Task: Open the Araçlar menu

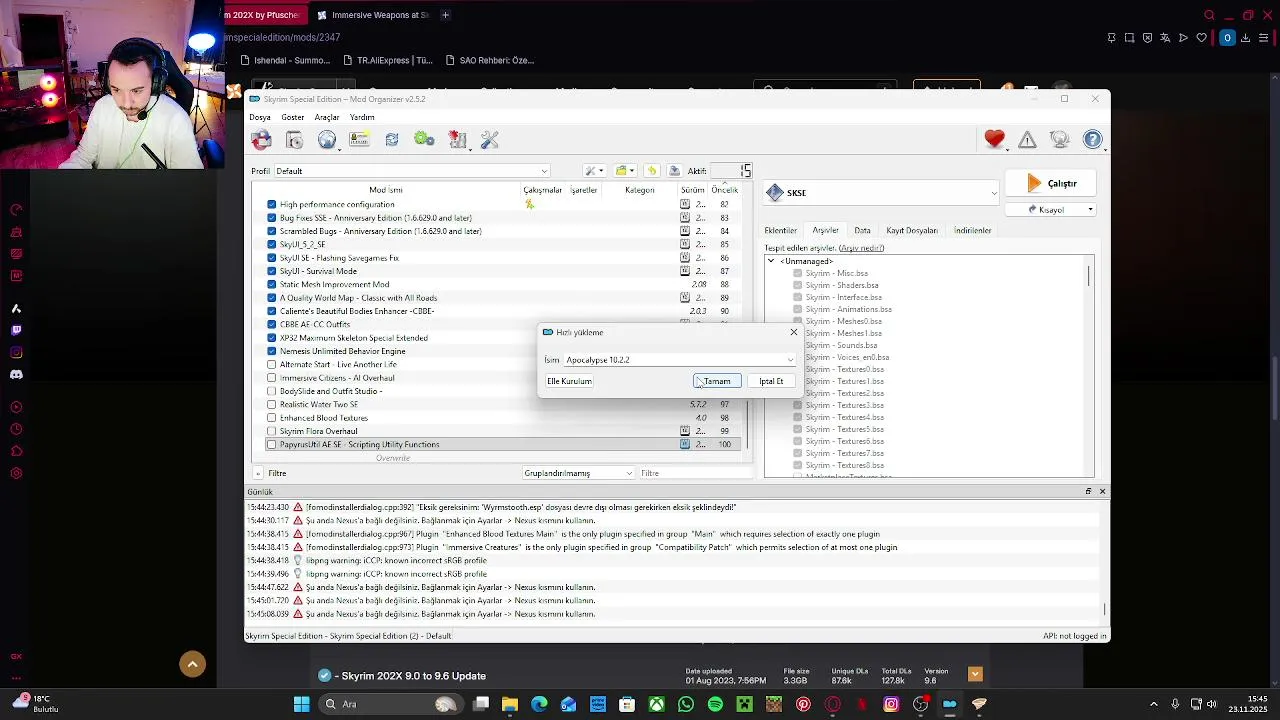Action: click(x=327, y=117)
